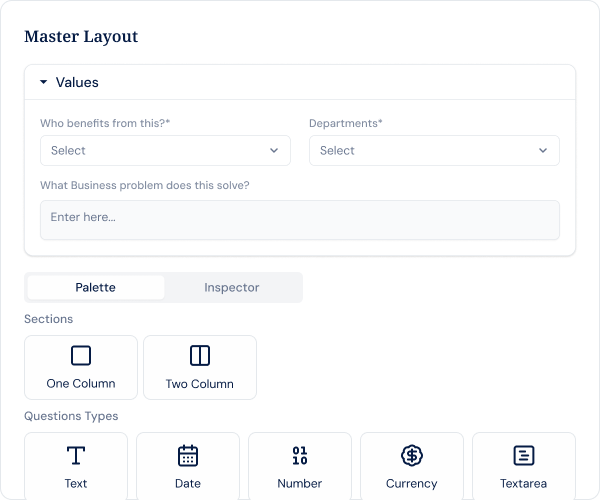Choose the Date calendar icon
600x500 pixels.
(188, 455)
